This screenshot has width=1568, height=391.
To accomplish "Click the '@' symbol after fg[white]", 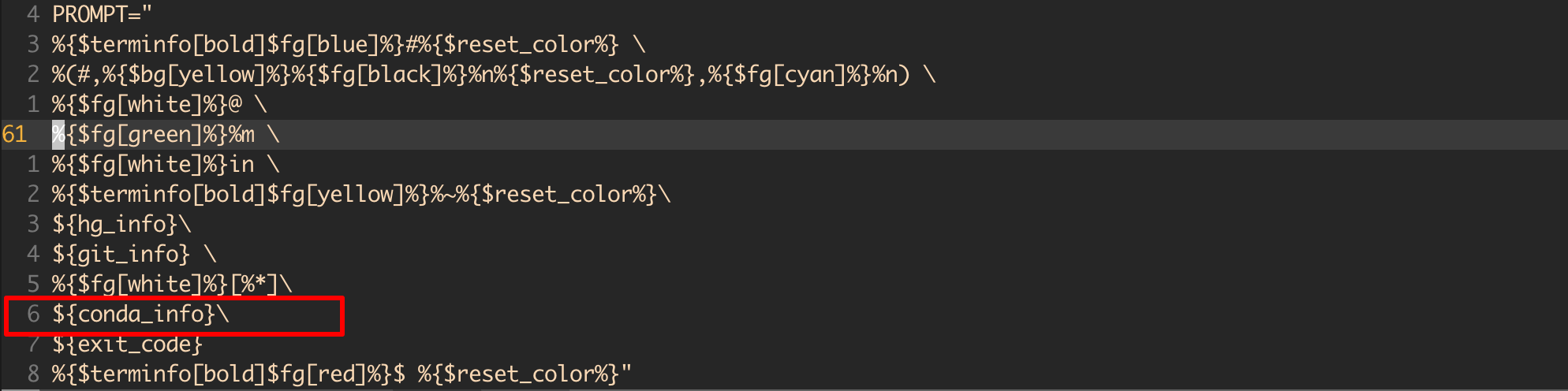I will (235, 105).
